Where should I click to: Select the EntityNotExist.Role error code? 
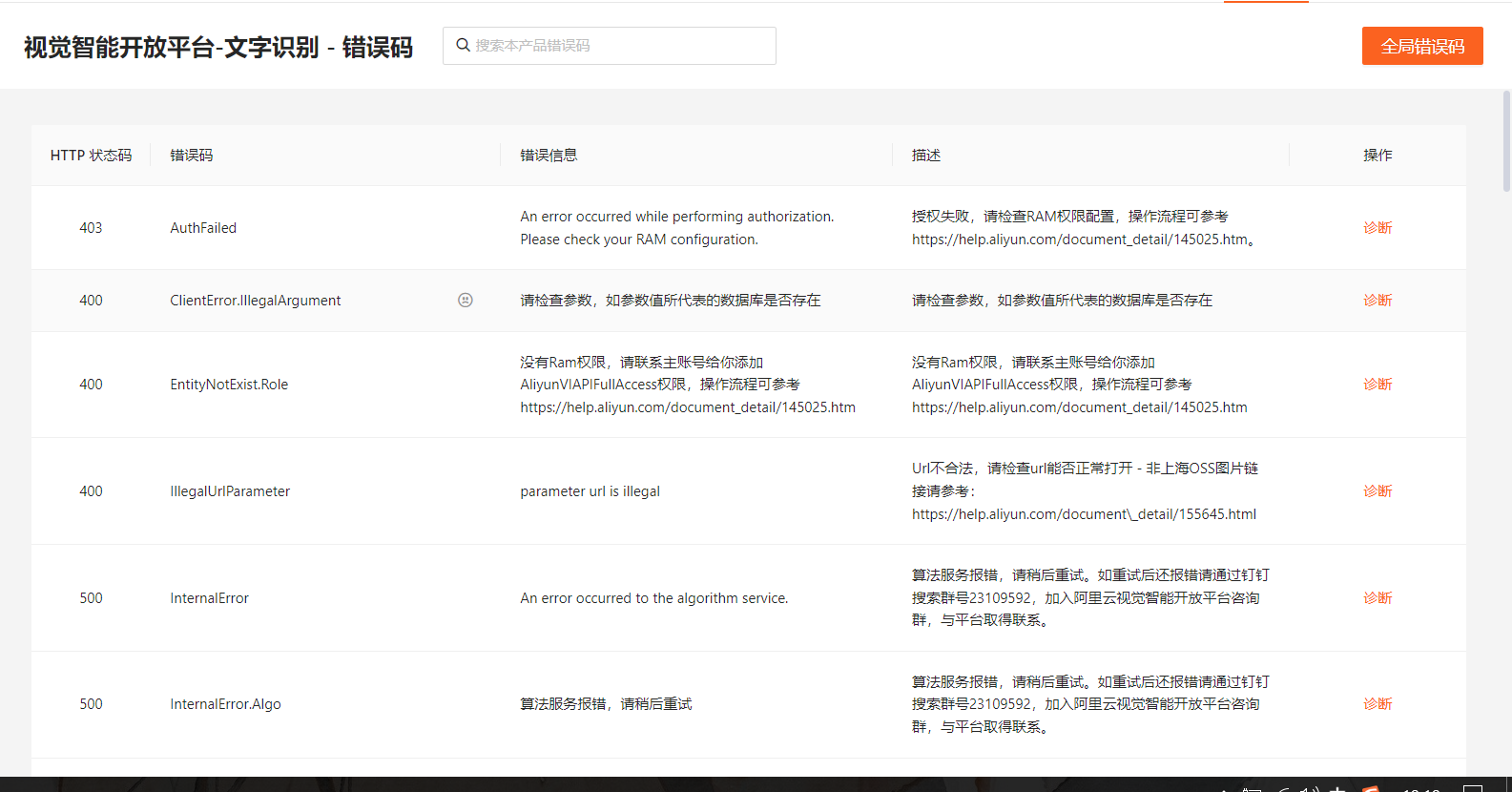click(x=229, y=385)
